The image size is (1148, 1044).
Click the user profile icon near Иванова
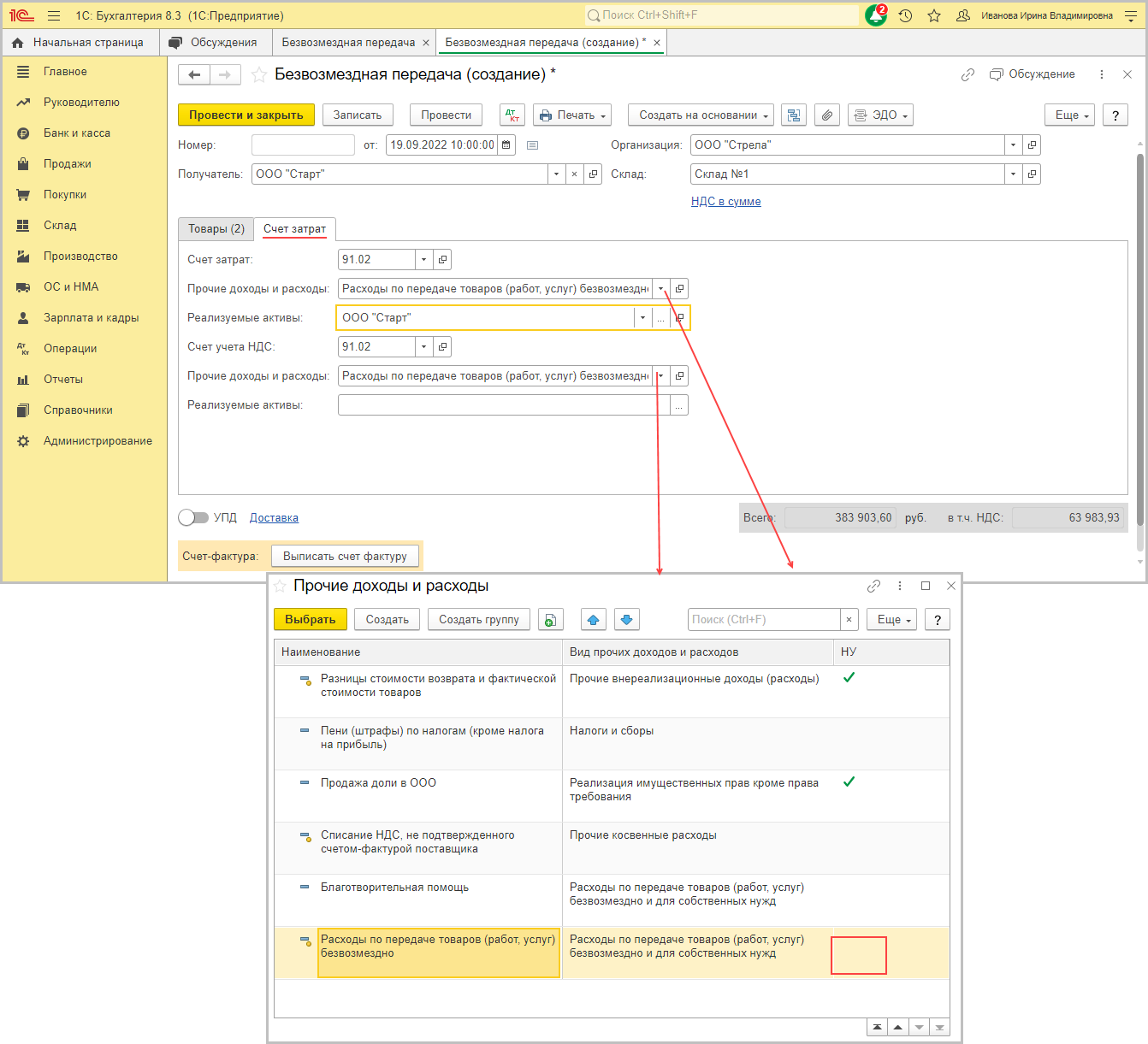963,15
